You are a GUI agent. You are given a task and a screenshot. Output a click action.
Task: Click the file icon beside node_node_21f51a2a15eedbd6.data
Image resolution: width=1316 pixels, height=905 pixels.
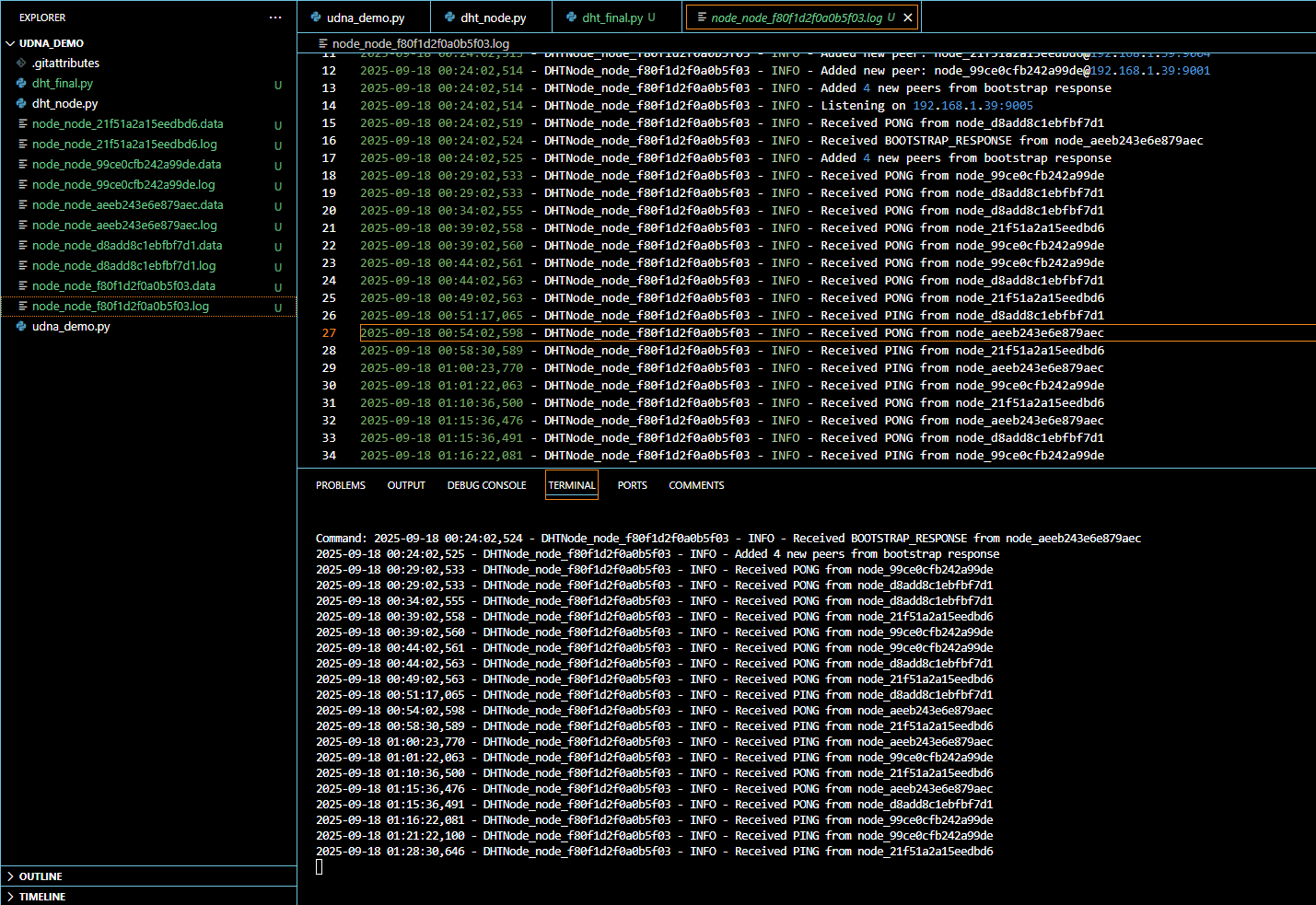point(23,124)
